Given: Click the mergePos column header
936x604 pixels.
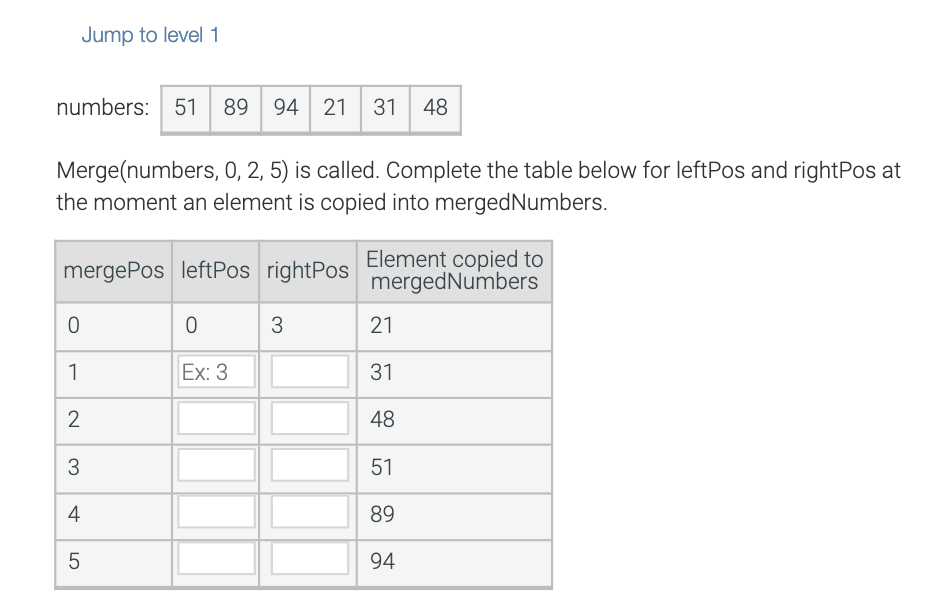Looking at the screenshot, I should pos(113,271).
